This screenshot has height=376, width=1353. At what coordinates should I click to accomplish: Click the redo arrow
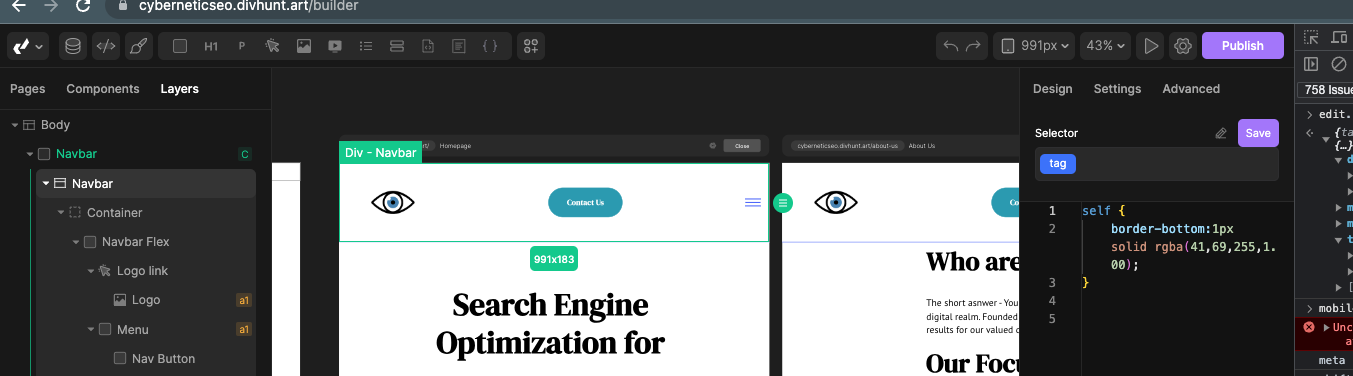(x=973, y=46)
